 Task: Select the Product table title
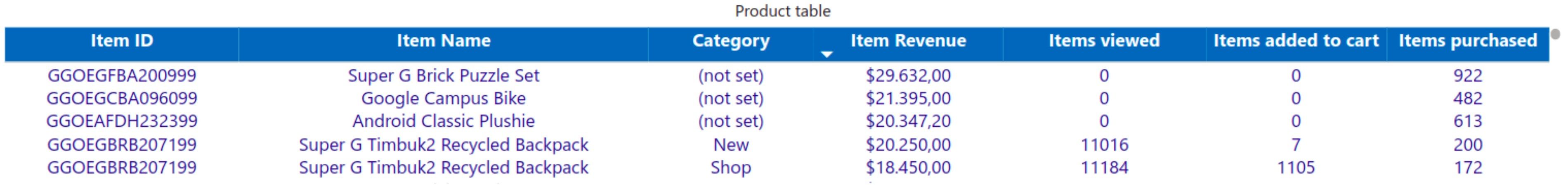782,11
